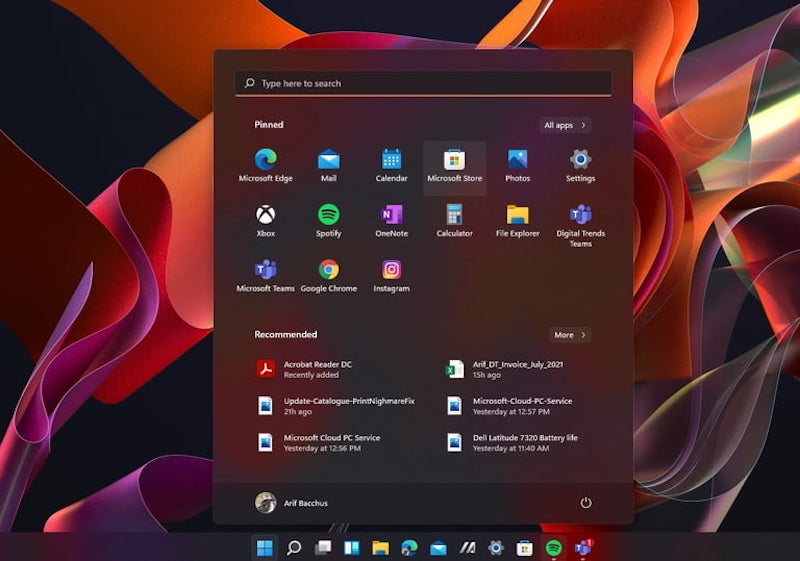The width and height of the screenshot is (800, 561).
Task: Expand the All apps list
Action: (565, 125)
